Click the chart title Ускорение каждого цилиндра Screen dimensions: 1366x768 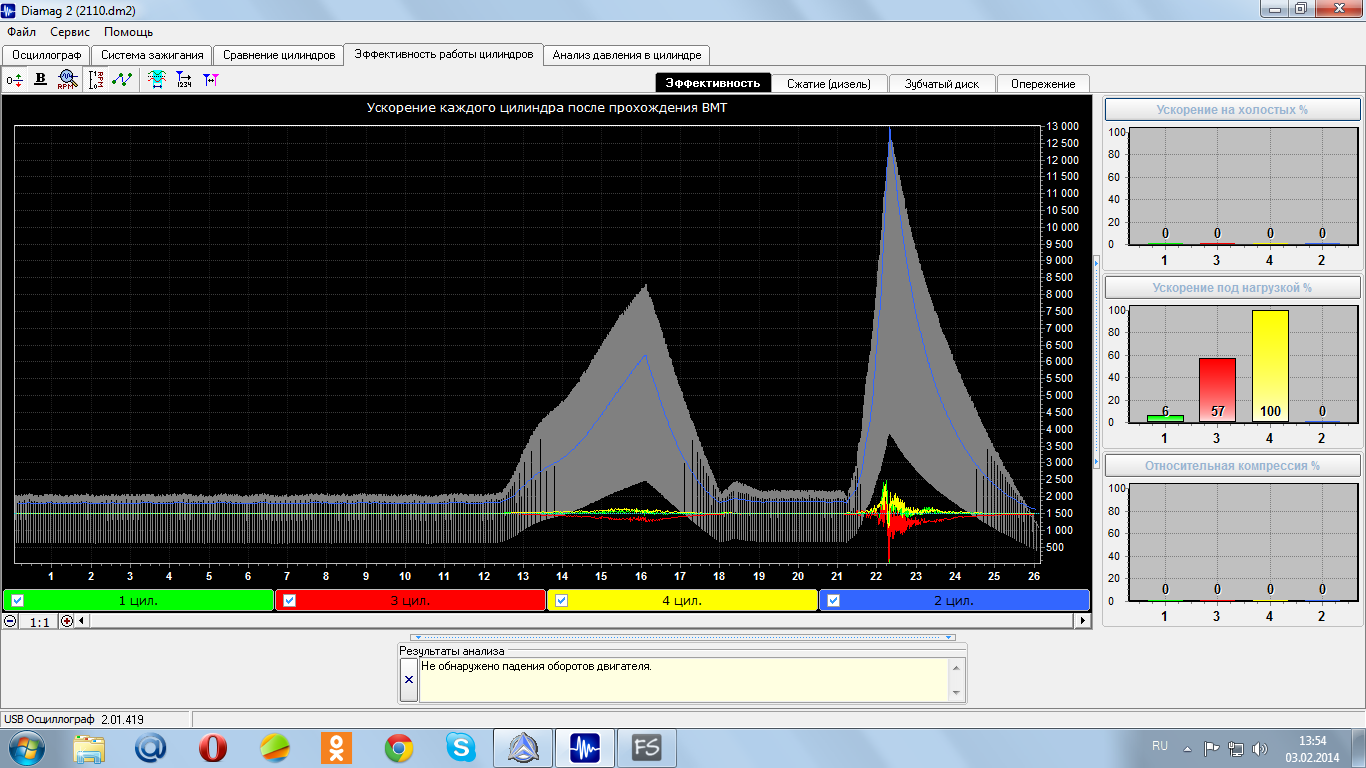click(545, 108)
